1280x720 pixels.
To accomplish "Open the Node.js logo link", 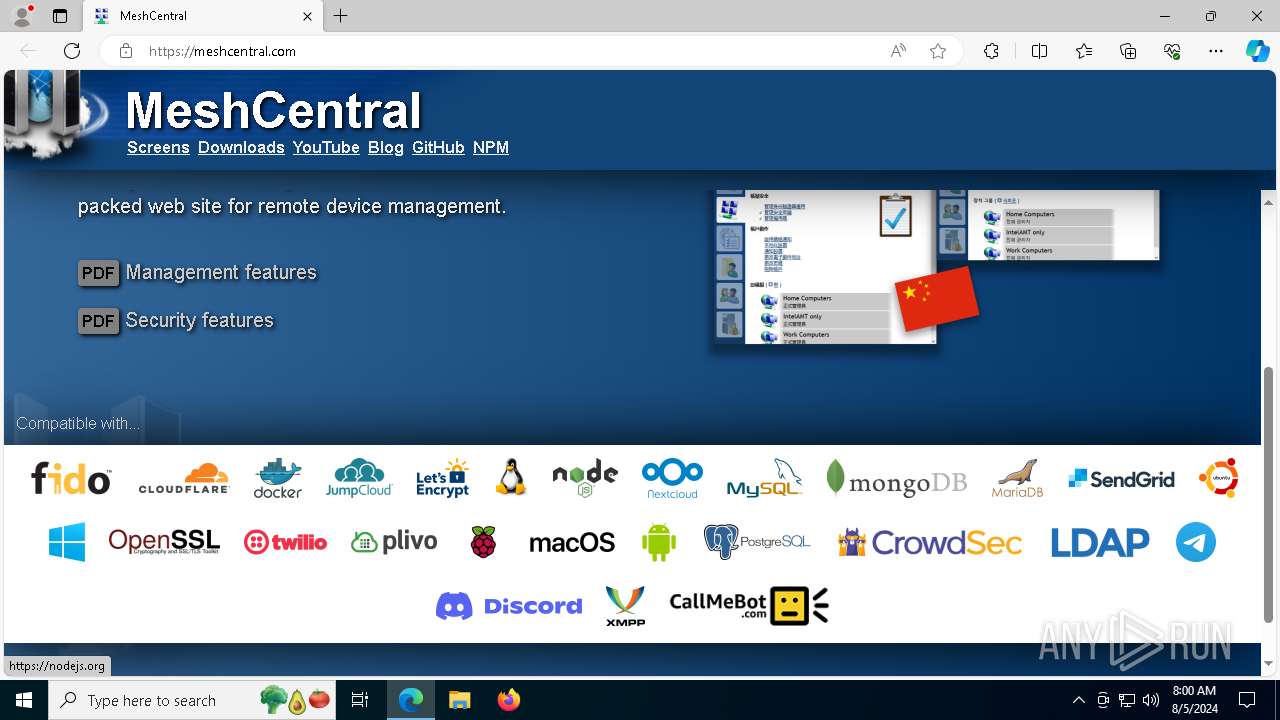I will pyautogui.click(x=585, y=479).
